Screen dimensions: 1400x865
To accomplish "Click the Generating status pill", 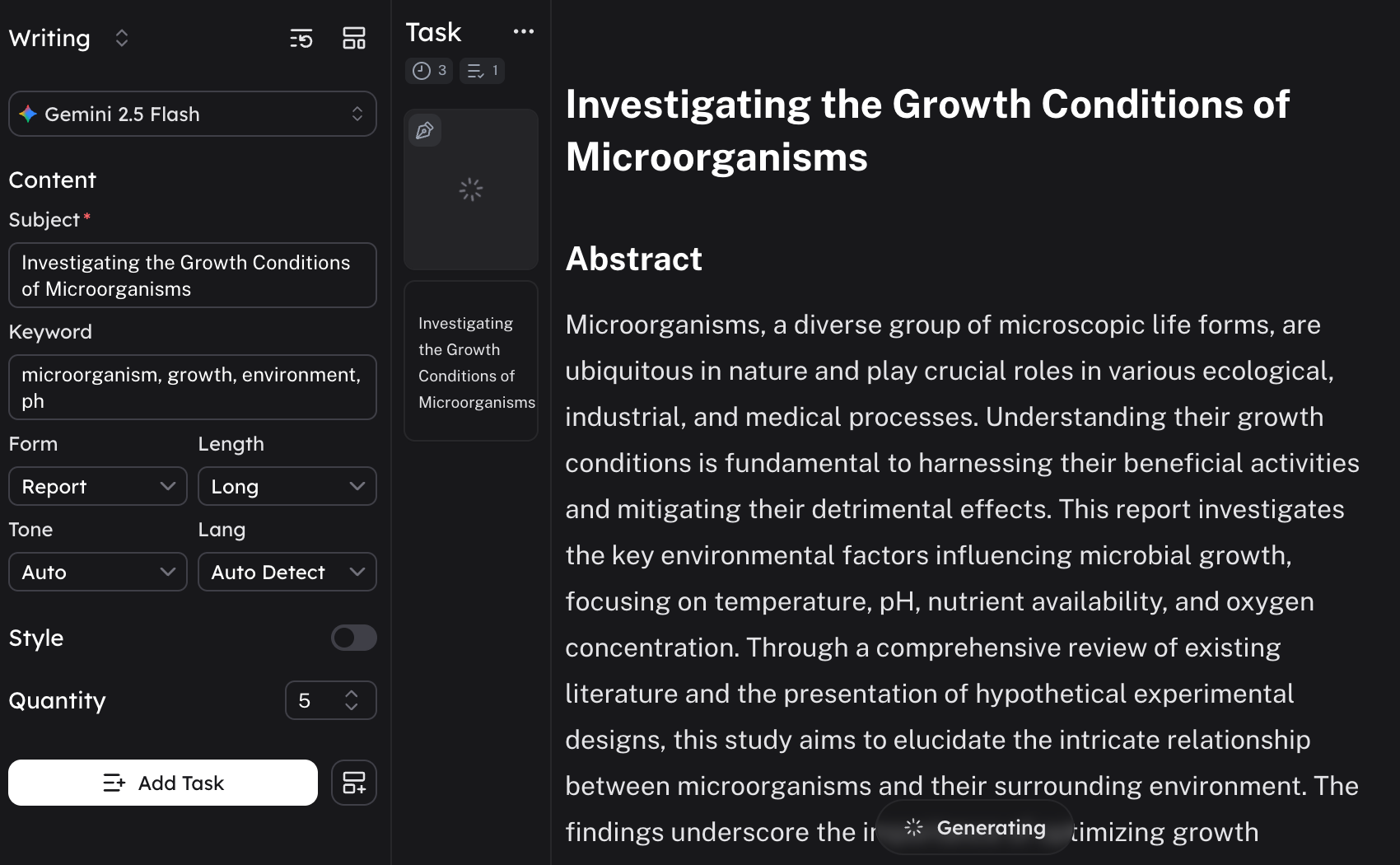I will coord(974,827).
